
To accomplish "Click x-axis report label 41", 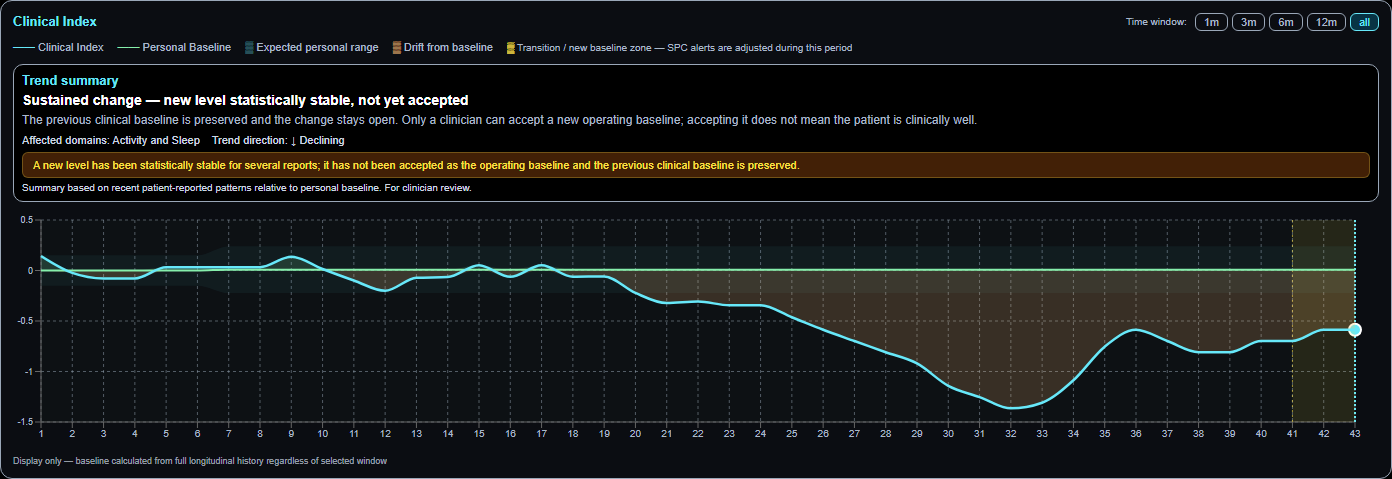I will pos(1292,433).
